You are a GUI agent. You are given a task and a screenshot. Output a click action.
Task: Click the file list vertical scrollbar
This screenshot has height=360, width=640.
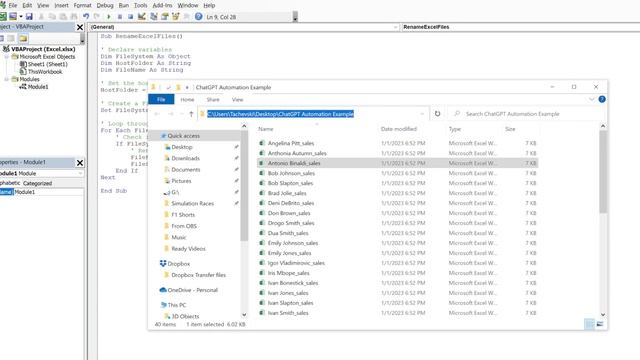(603, 171)
